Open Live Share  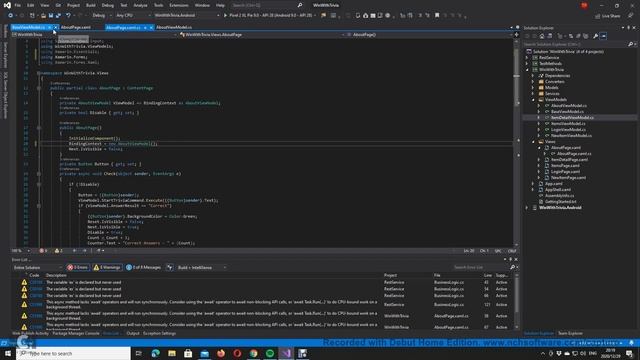click(608, 16)
